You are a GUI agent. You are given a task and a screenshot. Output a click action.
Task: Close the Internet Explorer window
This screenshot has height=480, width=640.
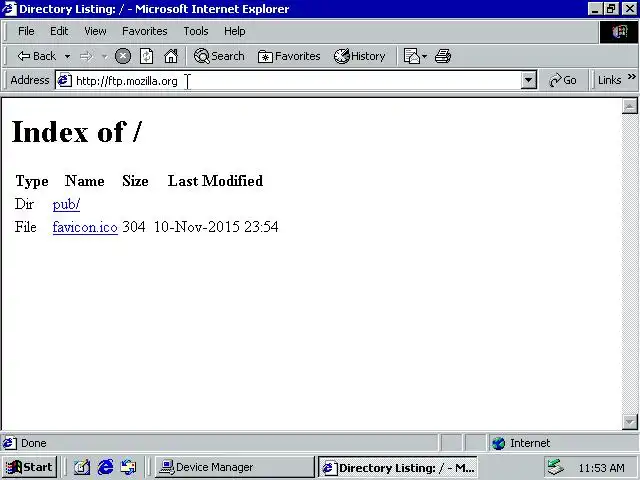pos(629,9)
